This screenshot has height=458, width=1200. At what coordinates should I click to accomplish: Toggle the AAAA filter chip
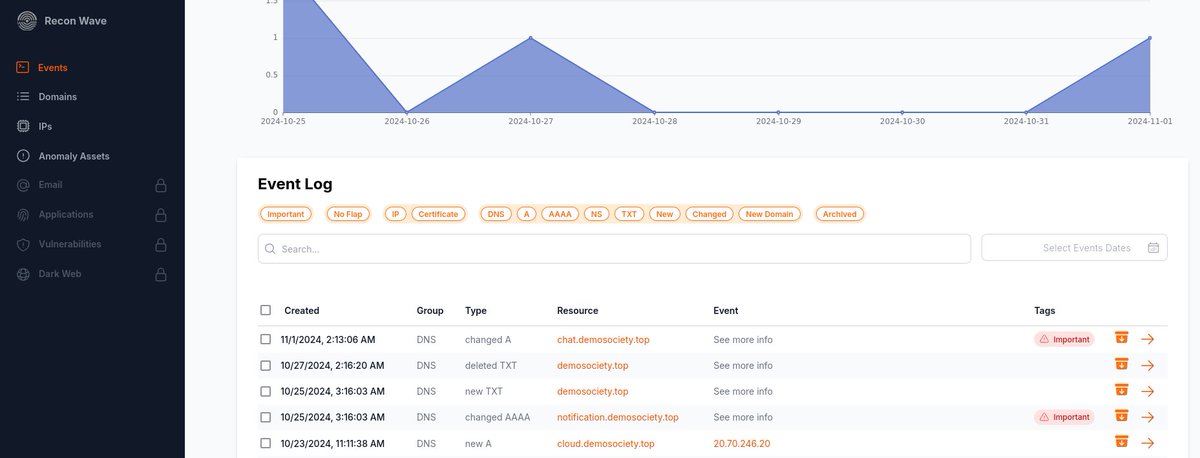click(x=560, y=214)
